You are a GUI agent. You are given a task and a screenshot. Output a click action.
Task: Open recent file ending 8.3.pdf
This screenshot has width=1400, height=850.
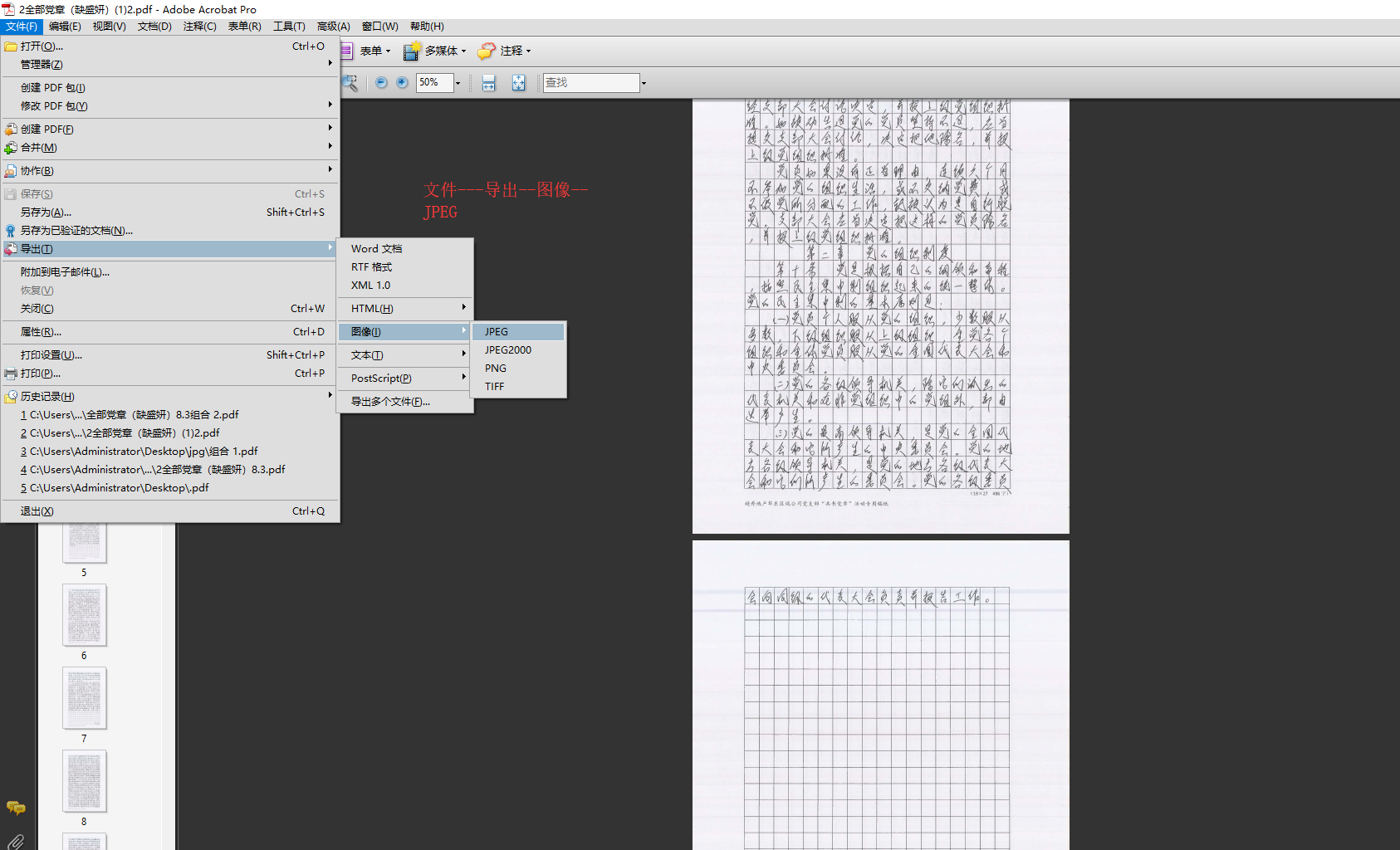[x=169, y=469]
